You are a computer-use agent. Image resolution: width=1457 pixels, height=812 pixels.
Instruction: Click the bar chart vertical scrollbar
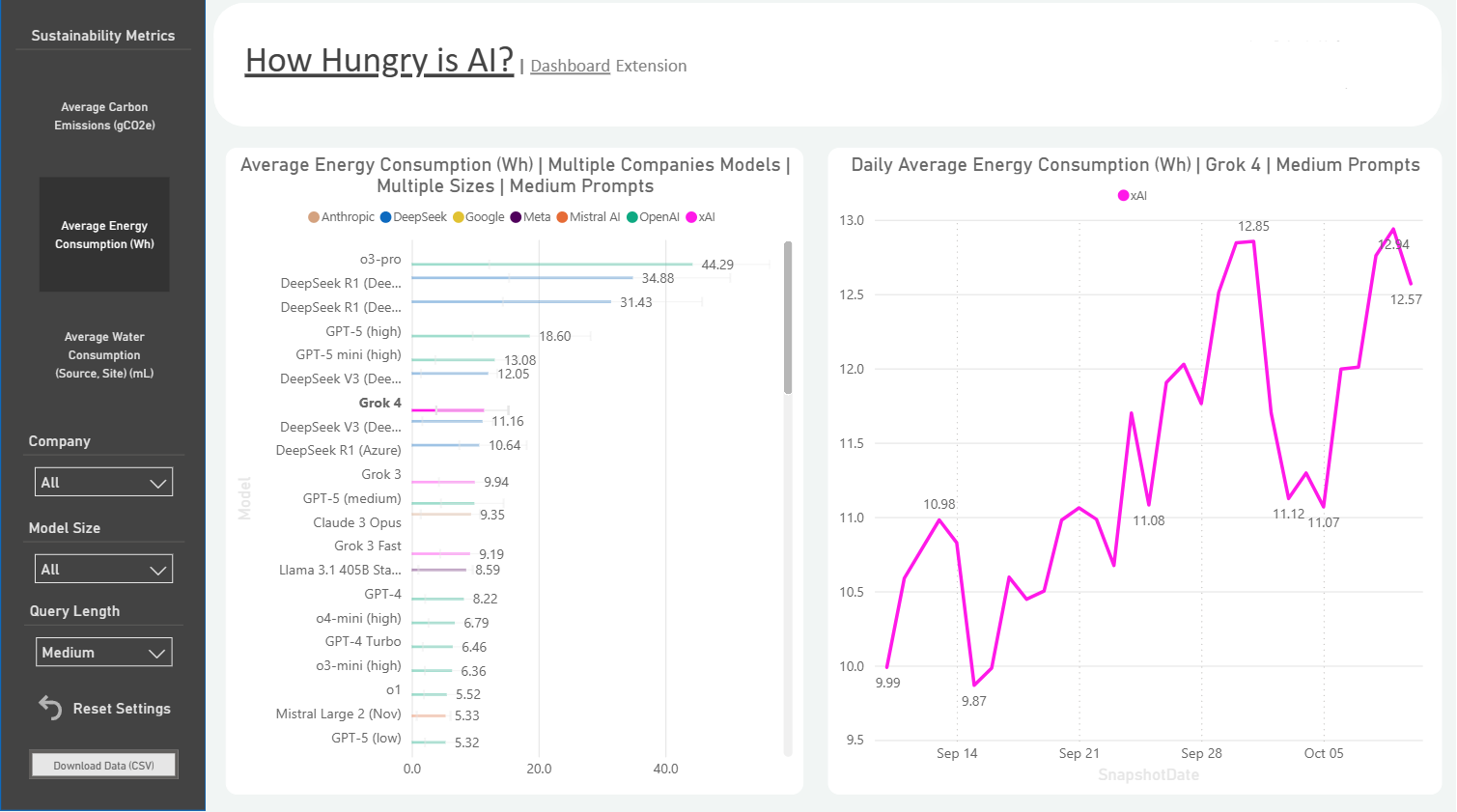click(x=788, y=319)
